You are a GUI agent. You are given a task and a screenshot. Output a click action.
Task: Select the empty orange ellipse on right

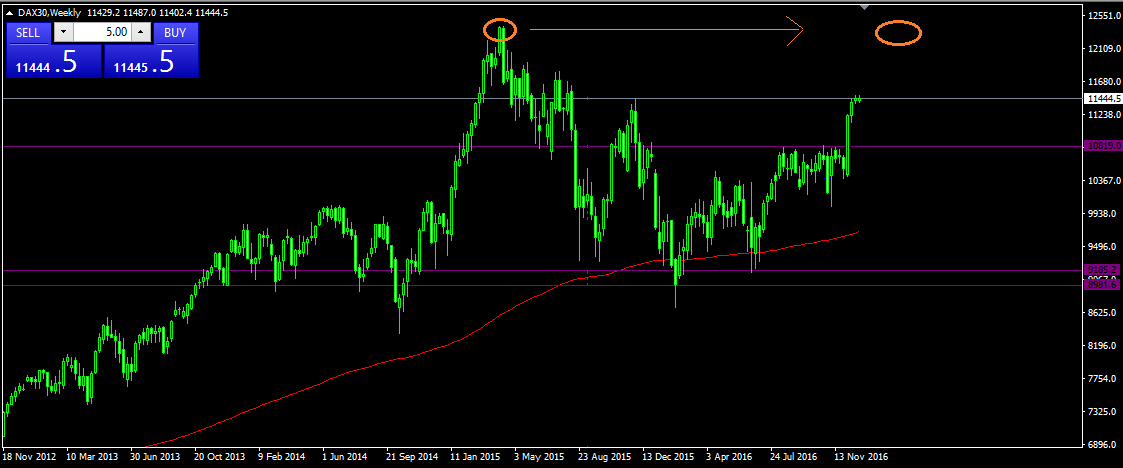click(898, 33)
